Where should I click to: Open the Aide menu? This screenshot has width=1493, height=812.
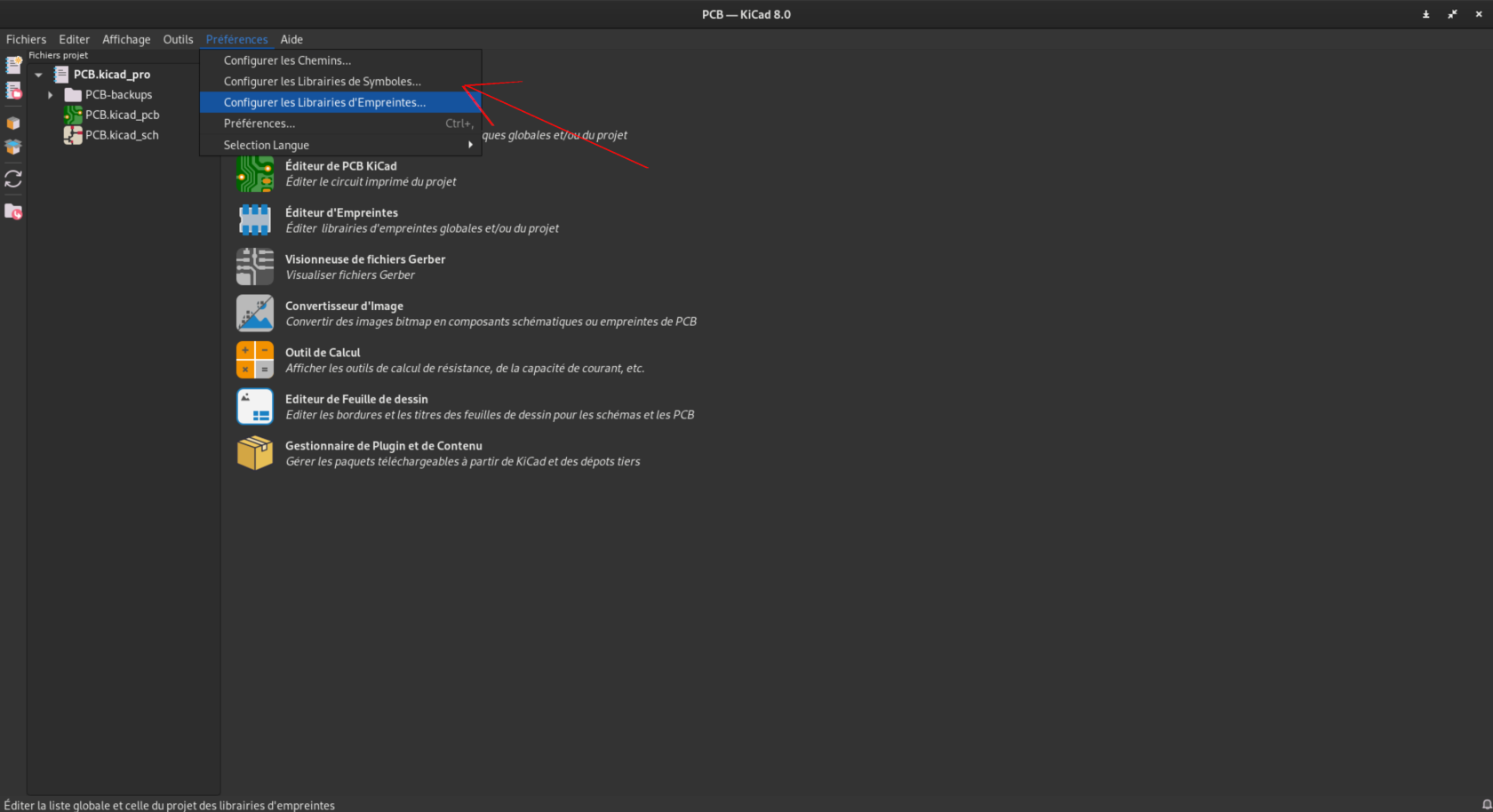291,39
